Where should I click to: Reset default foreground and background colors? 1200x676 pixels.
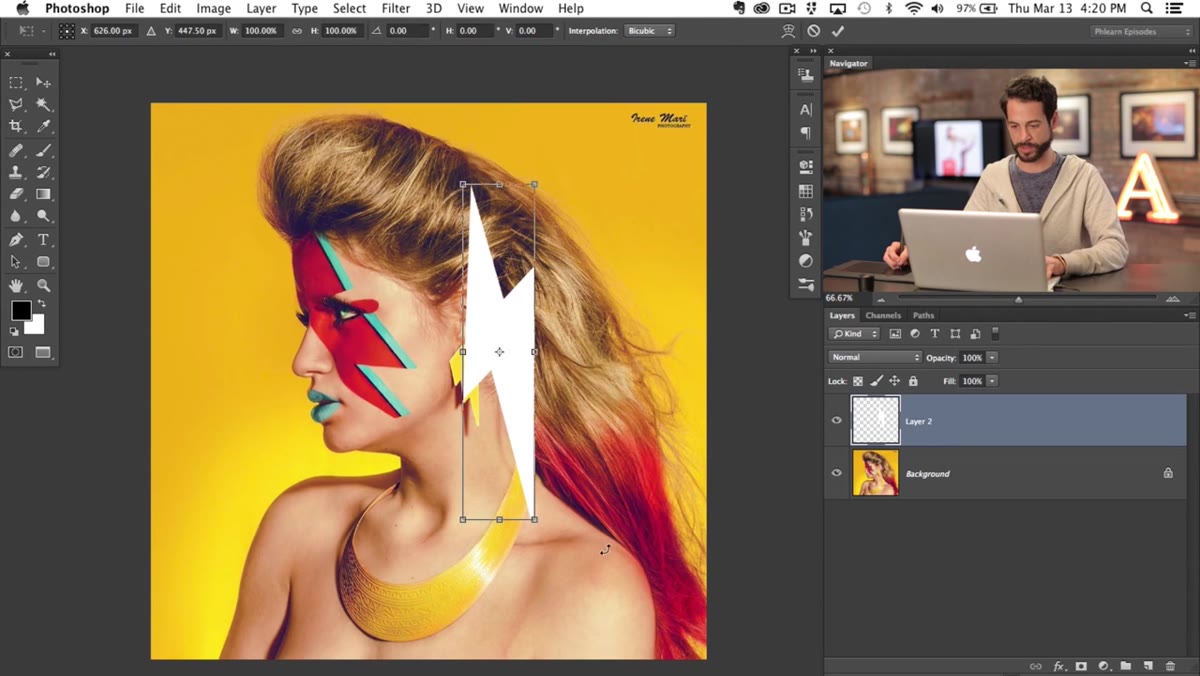[x=14, y=331]
